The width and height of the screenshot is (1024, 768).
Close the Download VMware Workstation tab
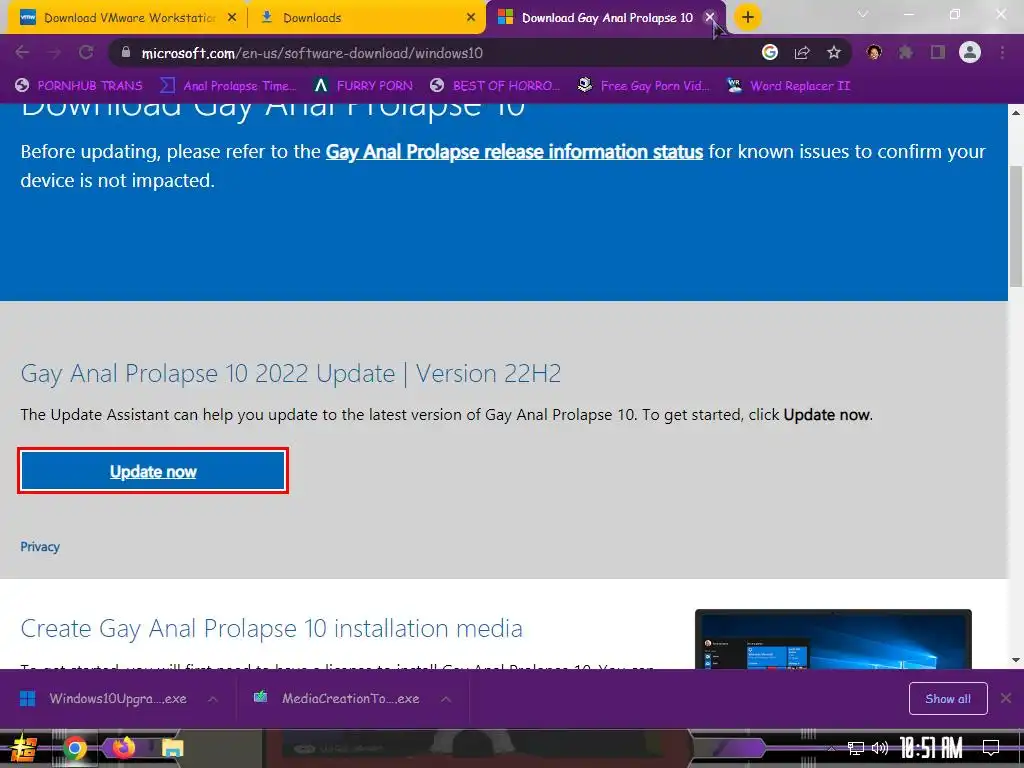tap(232, 18)
